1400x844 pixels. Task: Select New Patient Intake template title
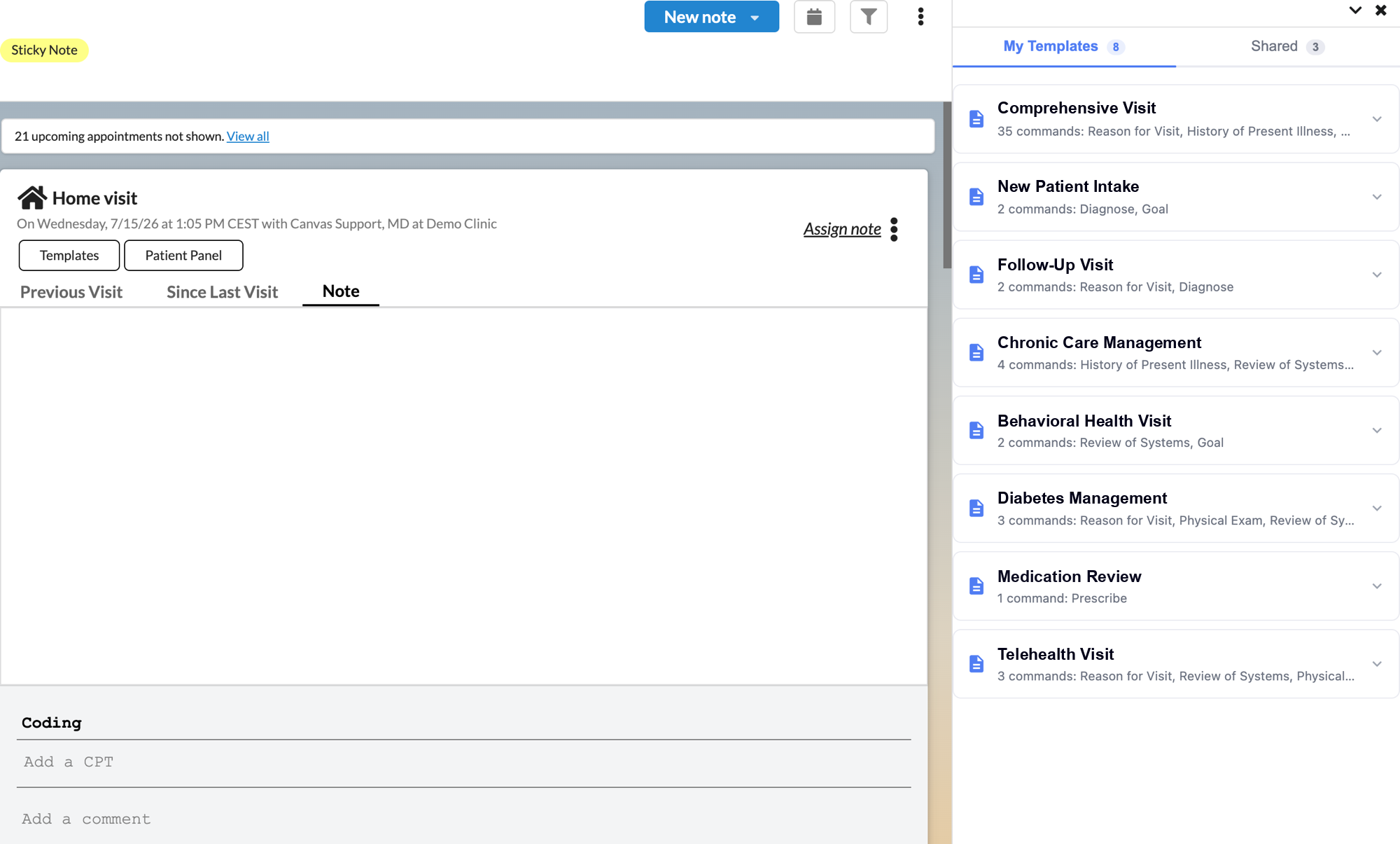1068,186
